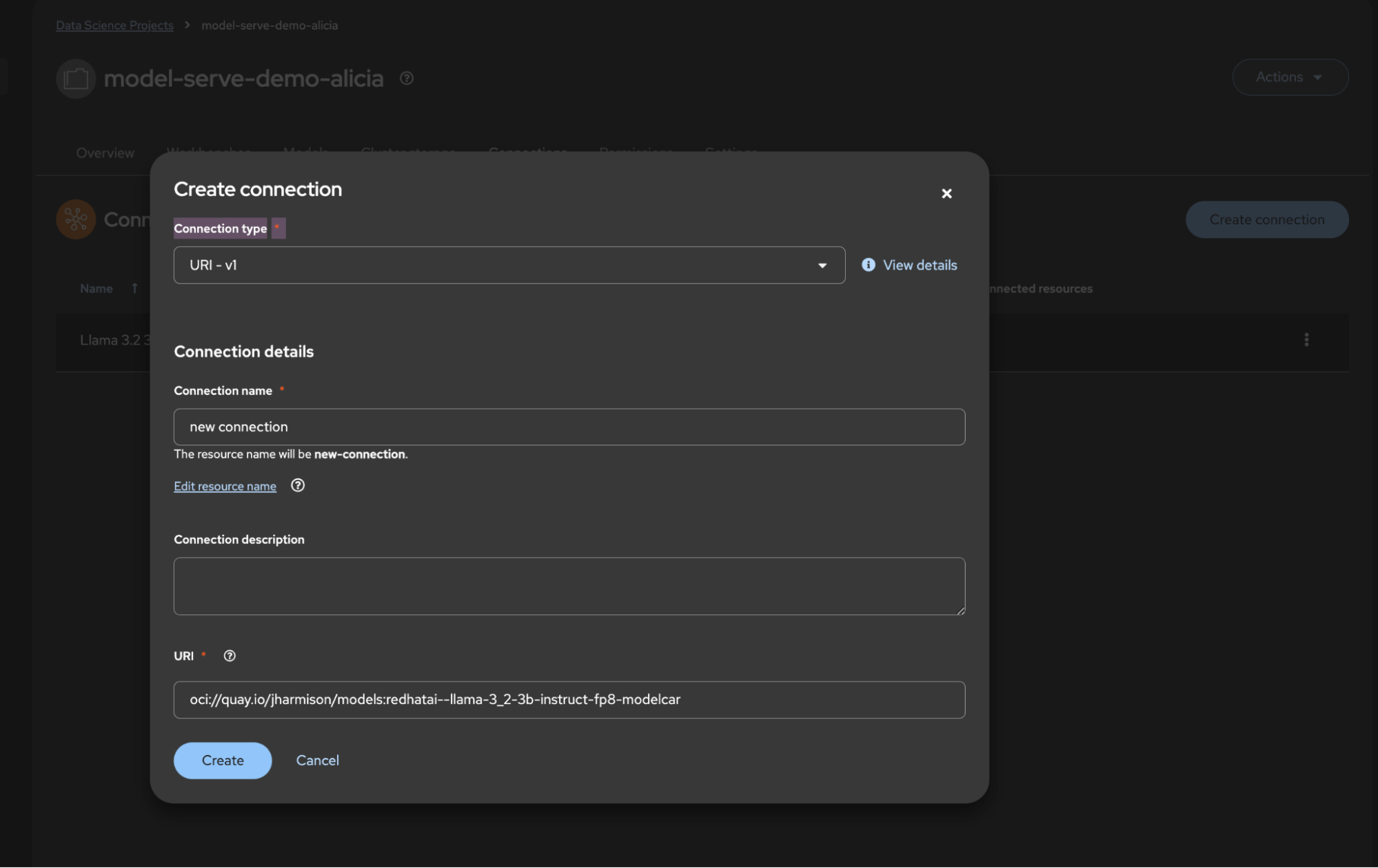Image resolution: width=1378 pixels, height=868 pixels.
Task: Click the project folder icon
Action: coord(76,79)
